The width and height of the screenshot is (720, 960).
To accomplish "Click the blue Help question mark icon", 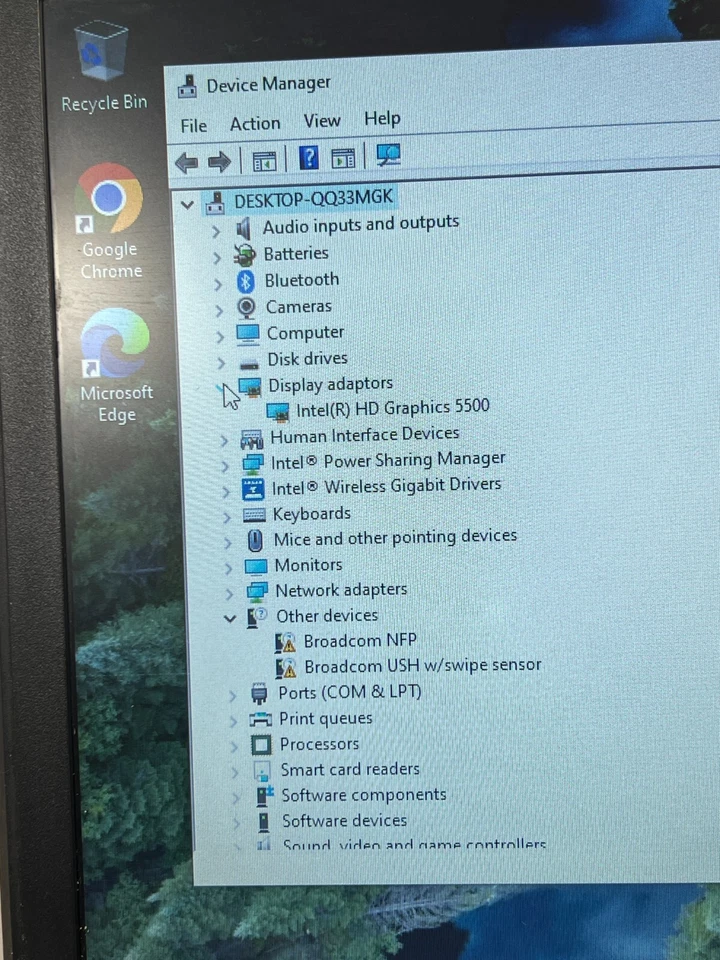I will point(309,158).
